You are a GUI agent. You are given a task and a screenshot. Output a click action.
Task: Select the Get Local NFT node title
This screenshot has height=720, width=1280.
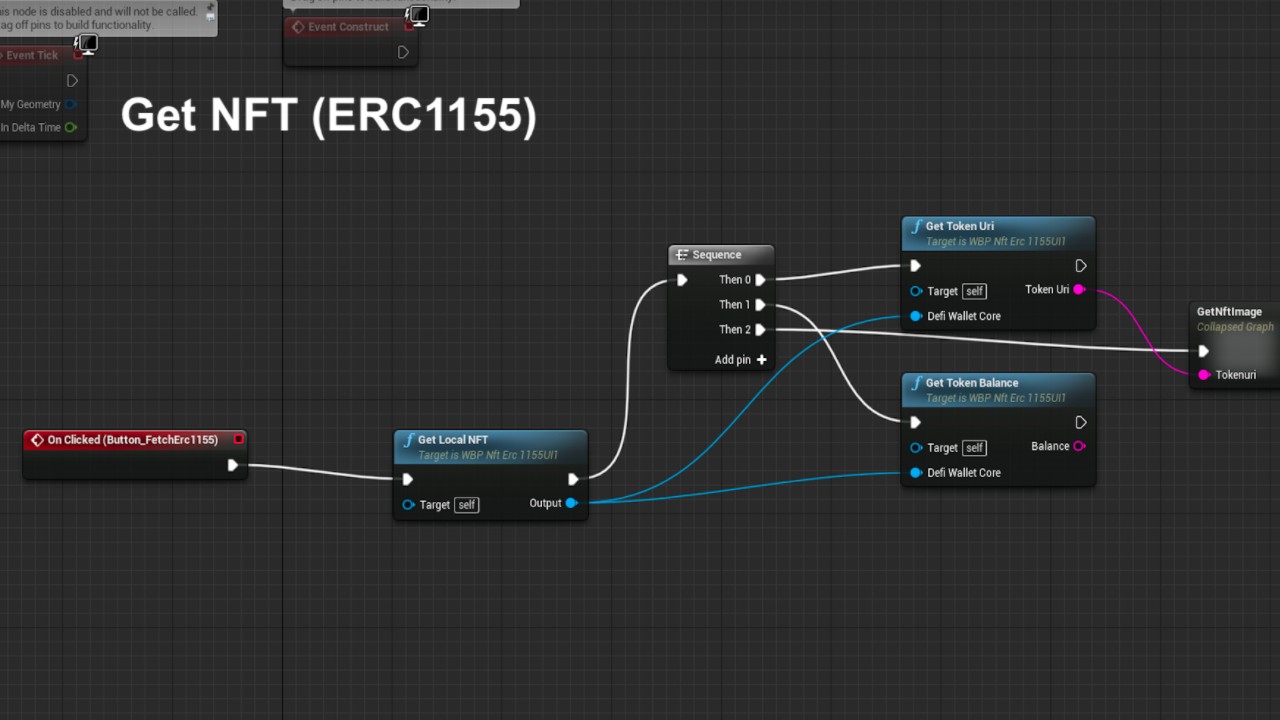453,440
